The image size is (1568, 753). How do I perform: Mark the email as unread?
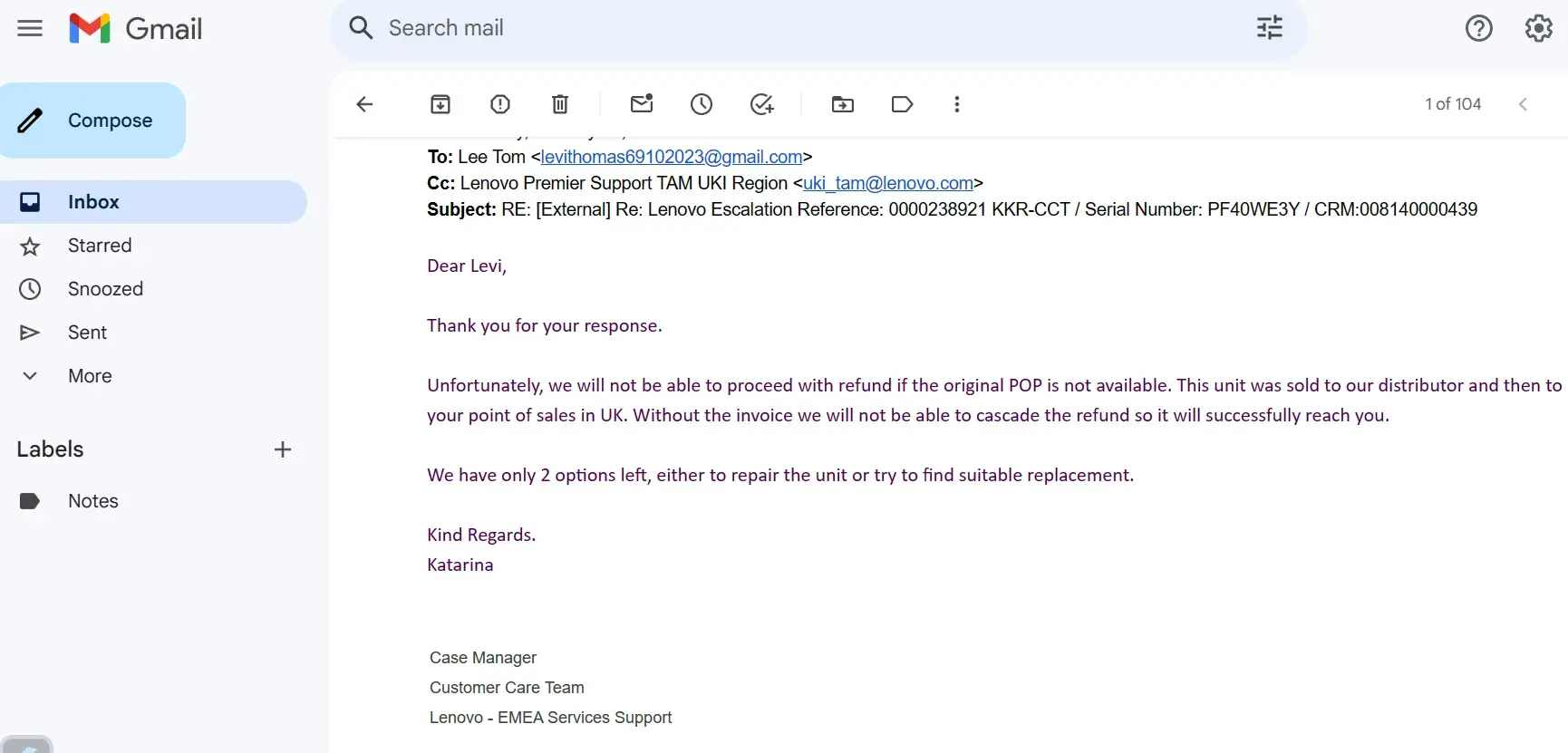point(642,104)
